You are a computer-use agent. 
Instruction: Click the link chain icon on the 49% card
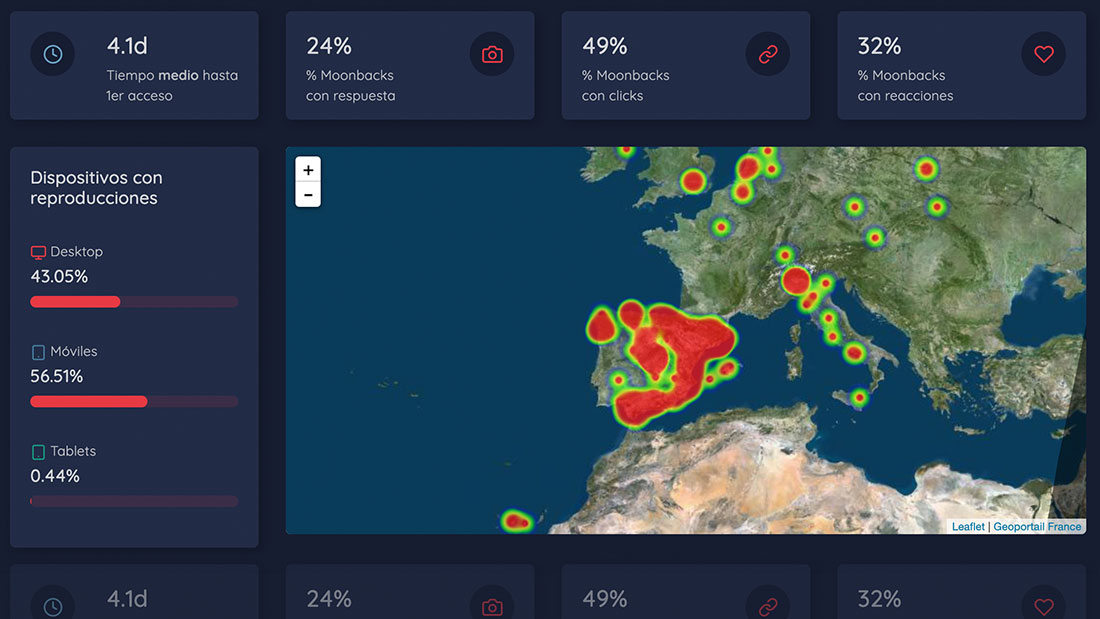point(768,54)
